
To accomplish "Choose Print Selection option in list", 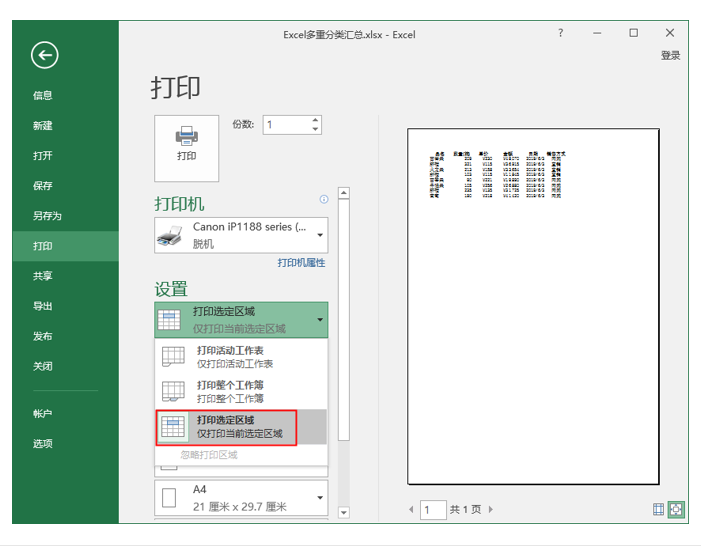I will tap(241, 427).
